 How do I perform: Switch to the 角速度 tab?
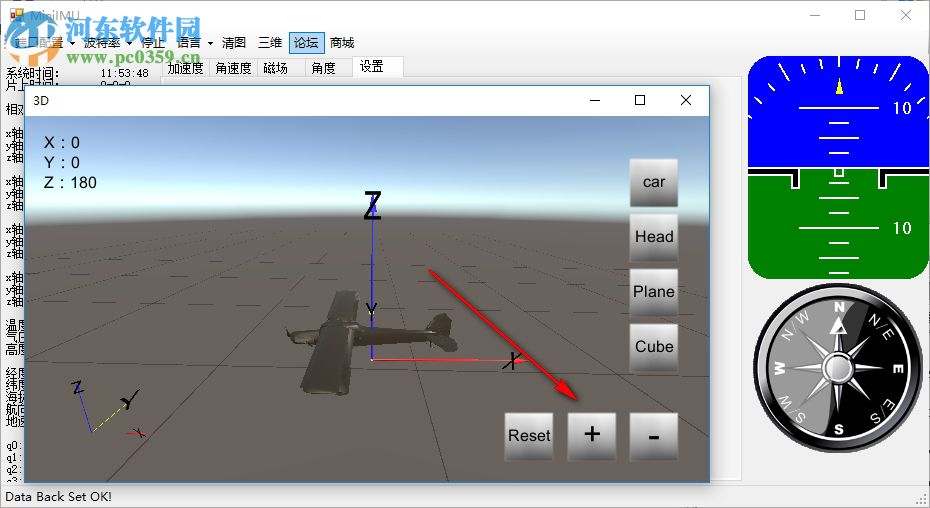point(233,68)
